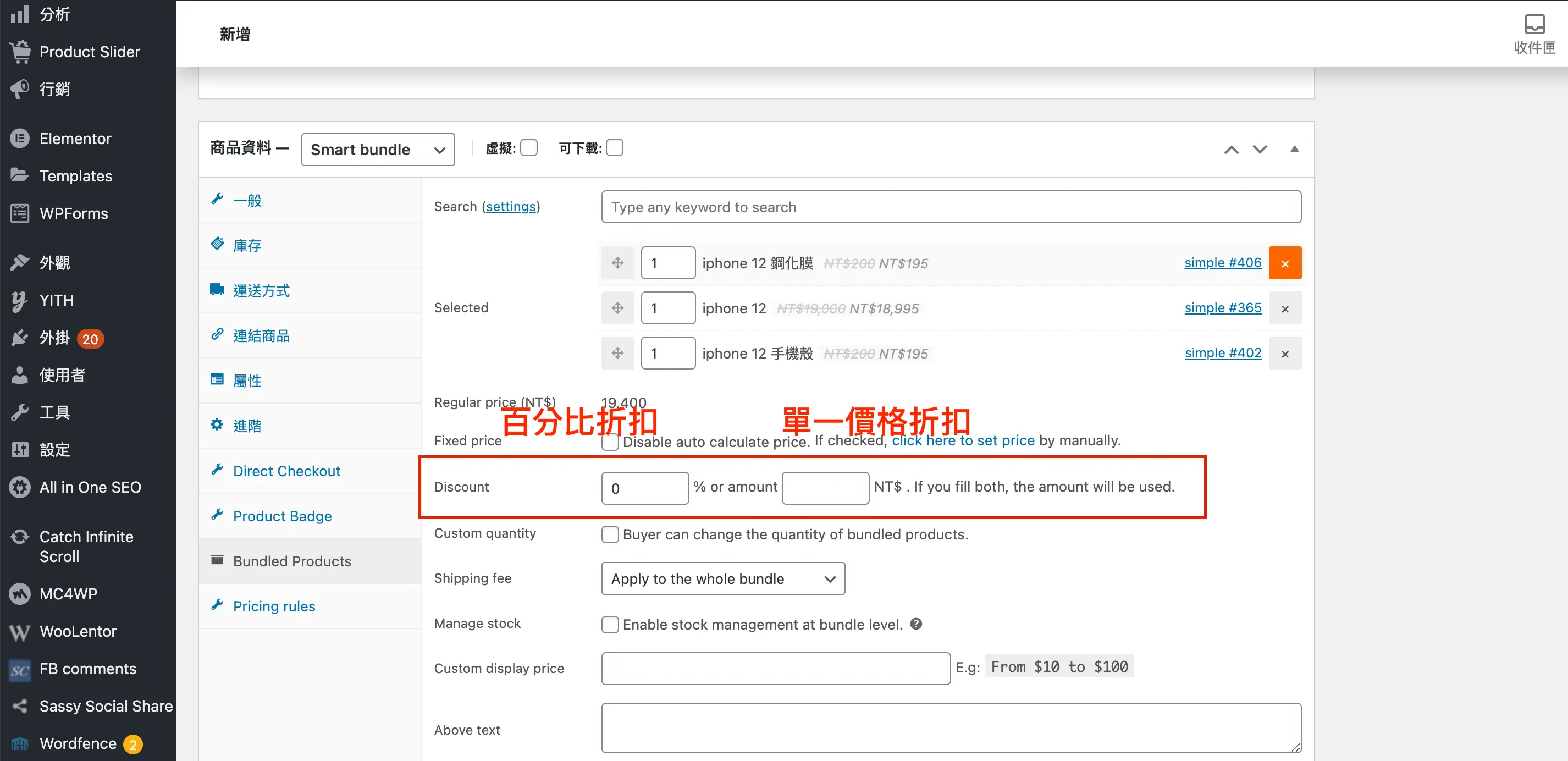Move 商品資料 panel down with arrow
This screenshot has height=761, width=1568.
[x=1260, y=149]
